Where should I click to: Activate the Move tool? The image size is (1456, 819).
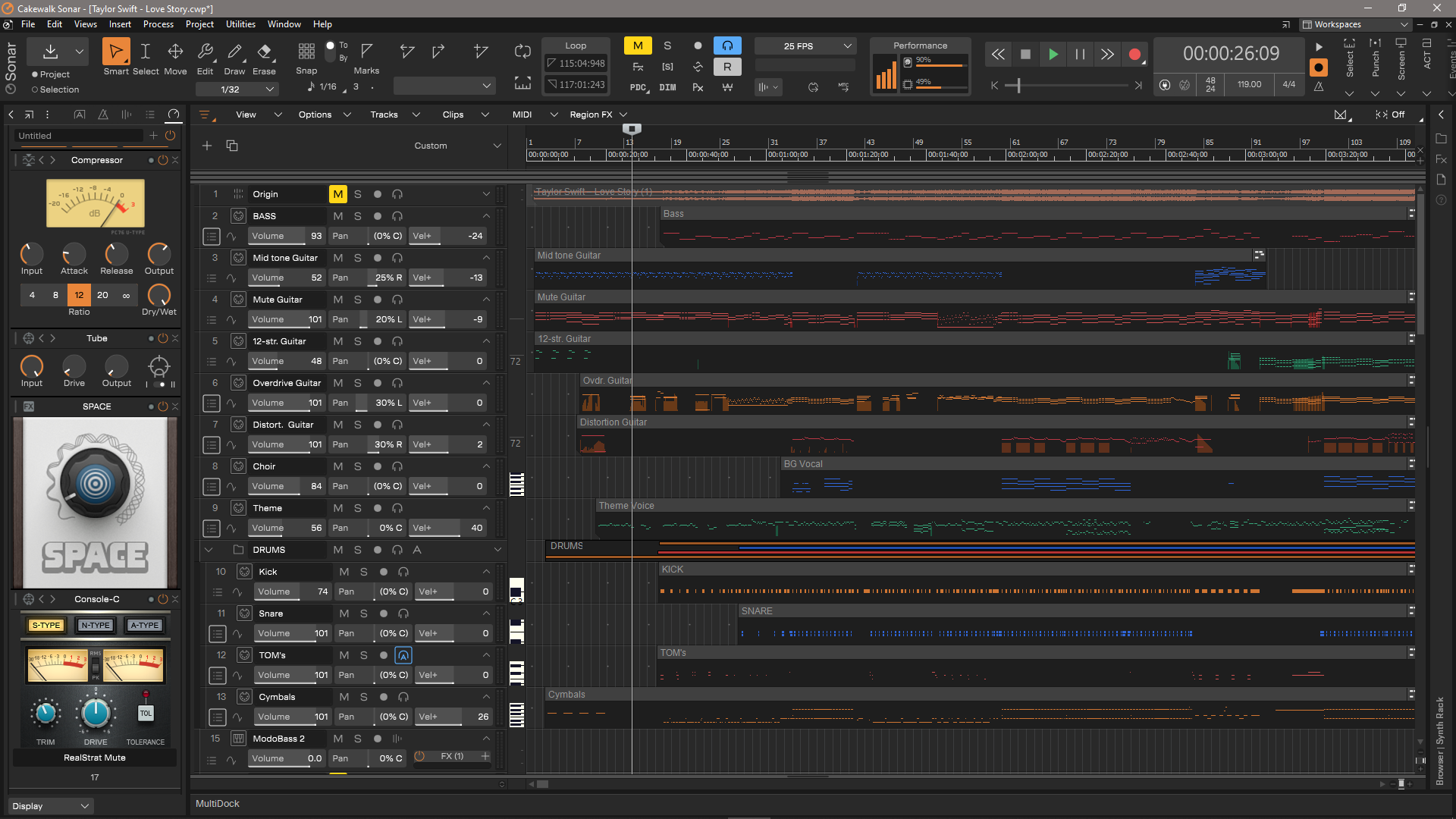coord(175,52)
